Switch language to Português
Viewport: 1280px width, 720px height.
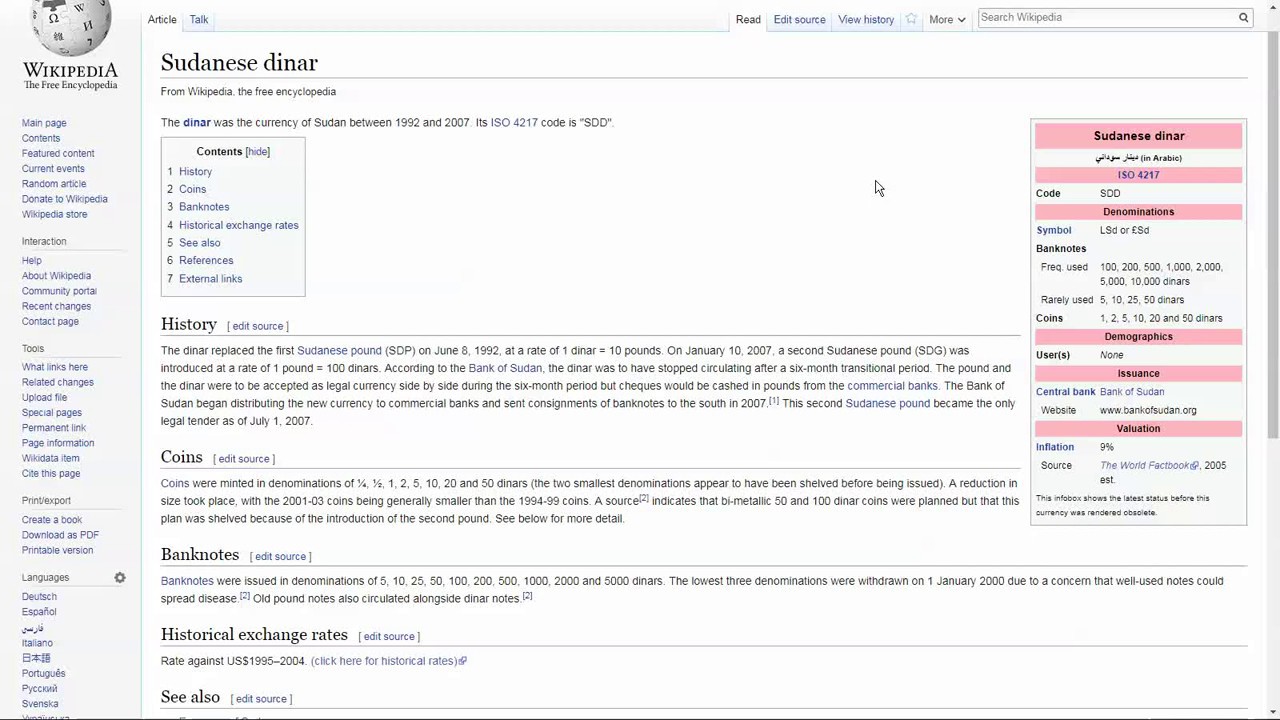point(43,674)
